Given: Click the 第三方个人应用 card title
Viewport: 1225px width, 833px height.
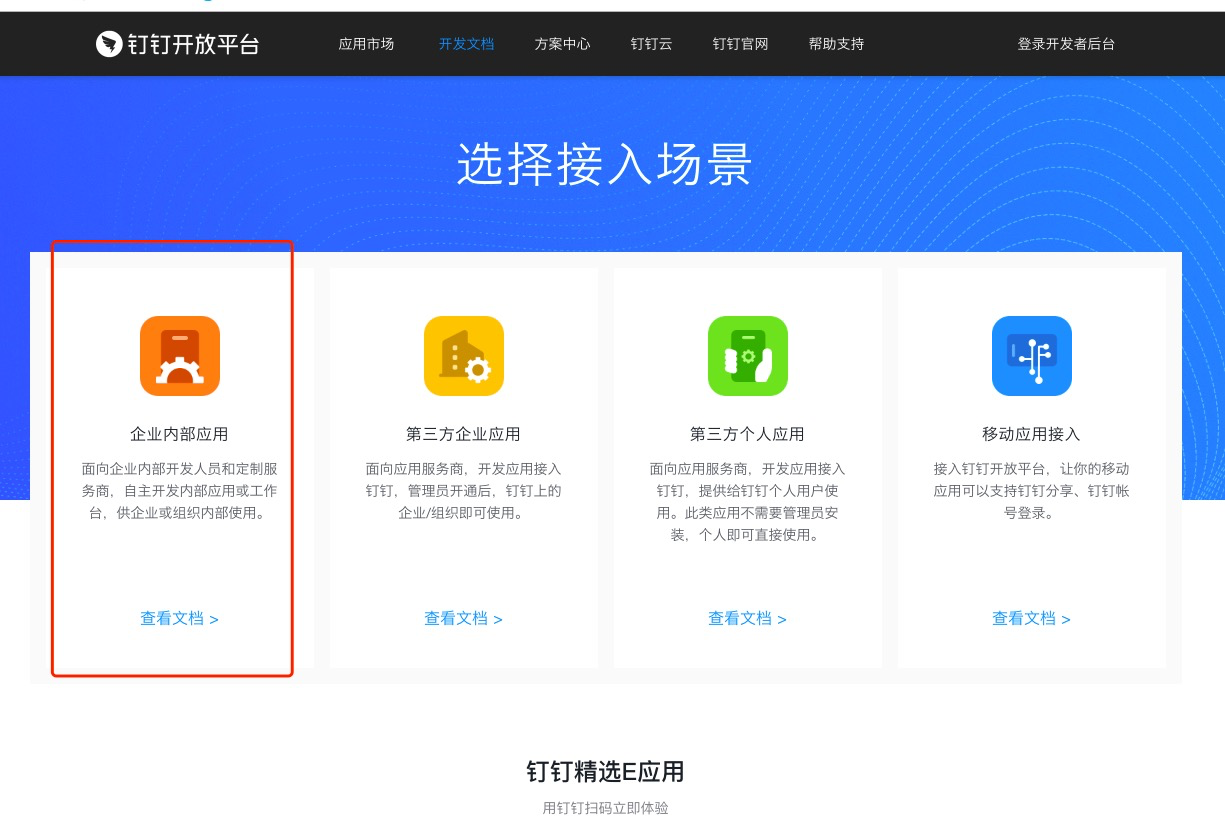Looking at the screenshot, I should [748, 434].
